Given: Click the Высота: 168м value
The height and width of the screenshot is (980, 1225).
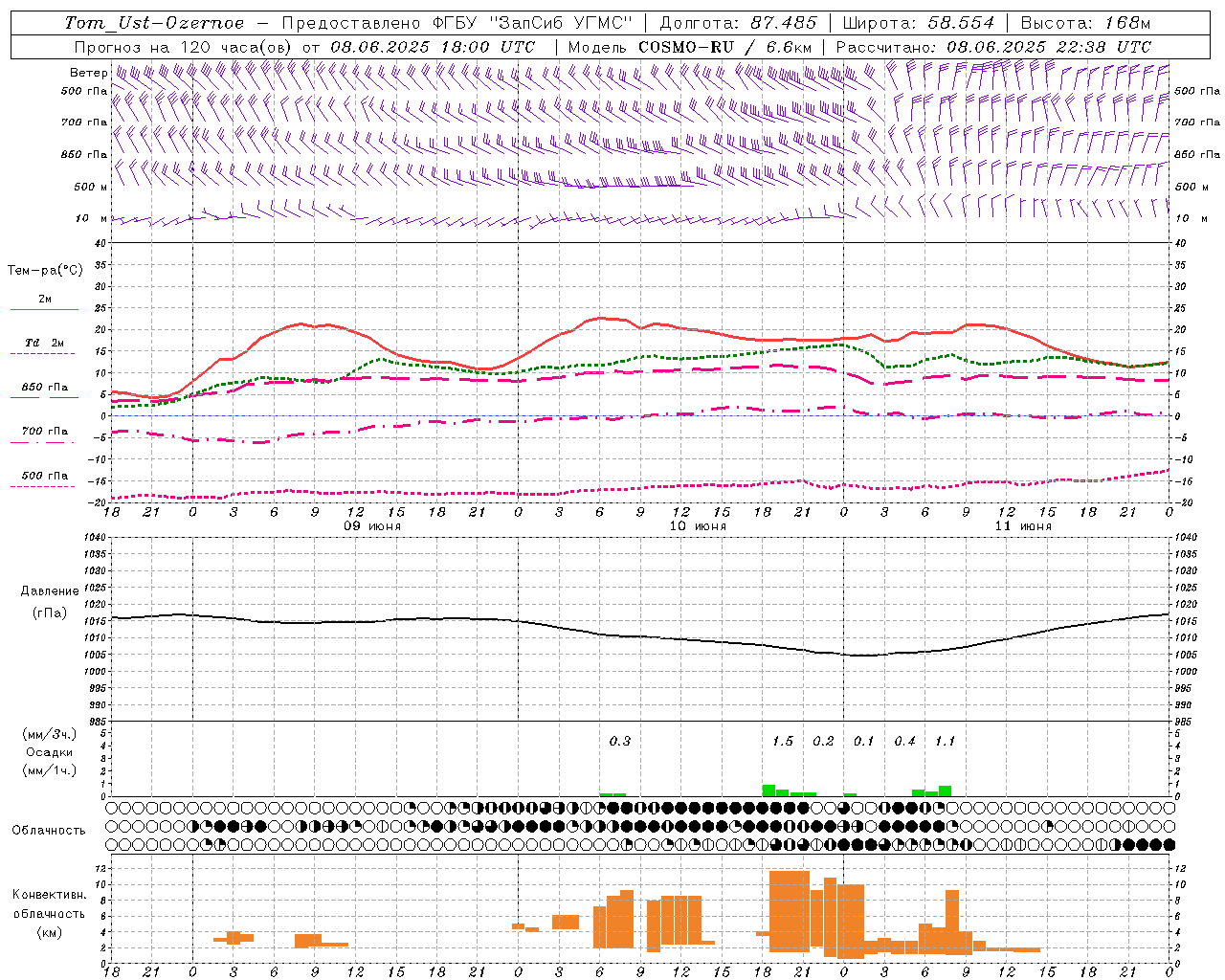Looking at the screenshot, I should [x=1085, y=23].
